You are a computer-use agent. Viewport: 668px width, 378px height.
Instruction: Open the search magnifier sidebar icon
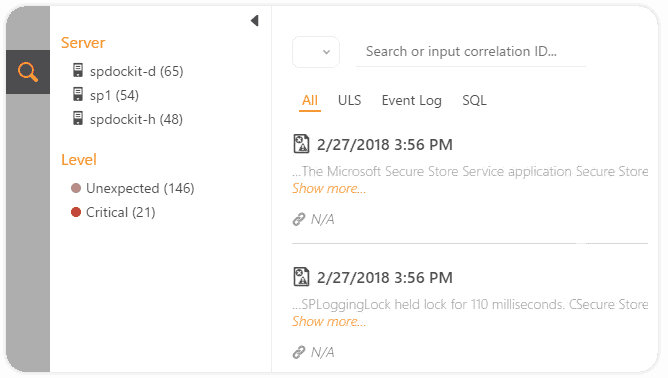(x=28, y=72)
